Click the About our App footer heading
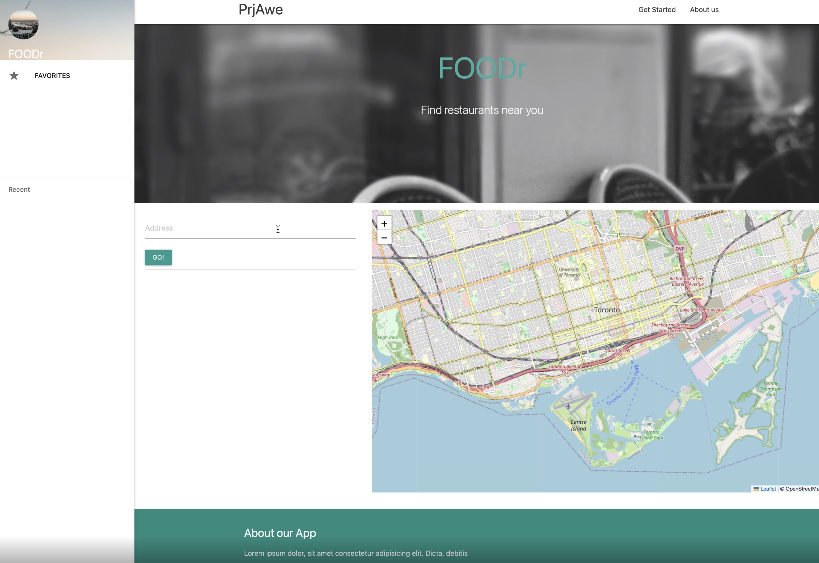This screenshot has height=563, width=819. pos(280,533)
